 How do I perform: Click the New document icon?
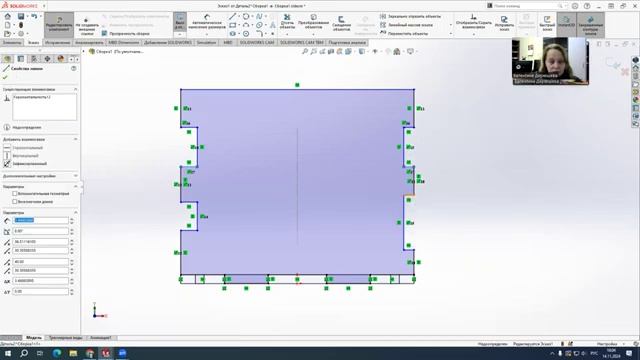click(x=7, y=25)
